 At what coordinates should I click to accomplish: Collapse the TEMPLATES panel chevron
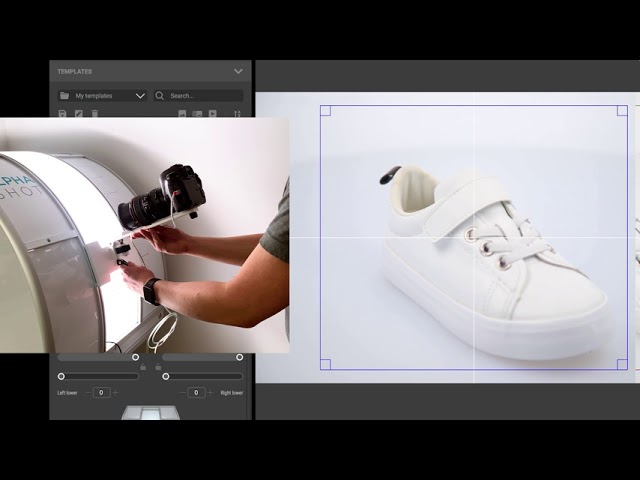[x=238, y=71]
